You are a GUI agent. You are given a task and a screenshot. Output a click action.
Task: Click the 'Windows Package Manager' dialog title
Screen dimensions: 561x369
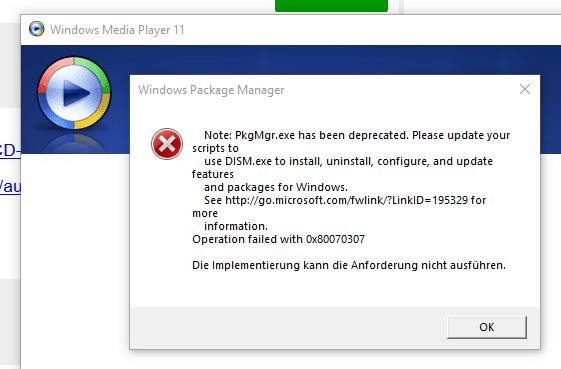pos(211,90)
